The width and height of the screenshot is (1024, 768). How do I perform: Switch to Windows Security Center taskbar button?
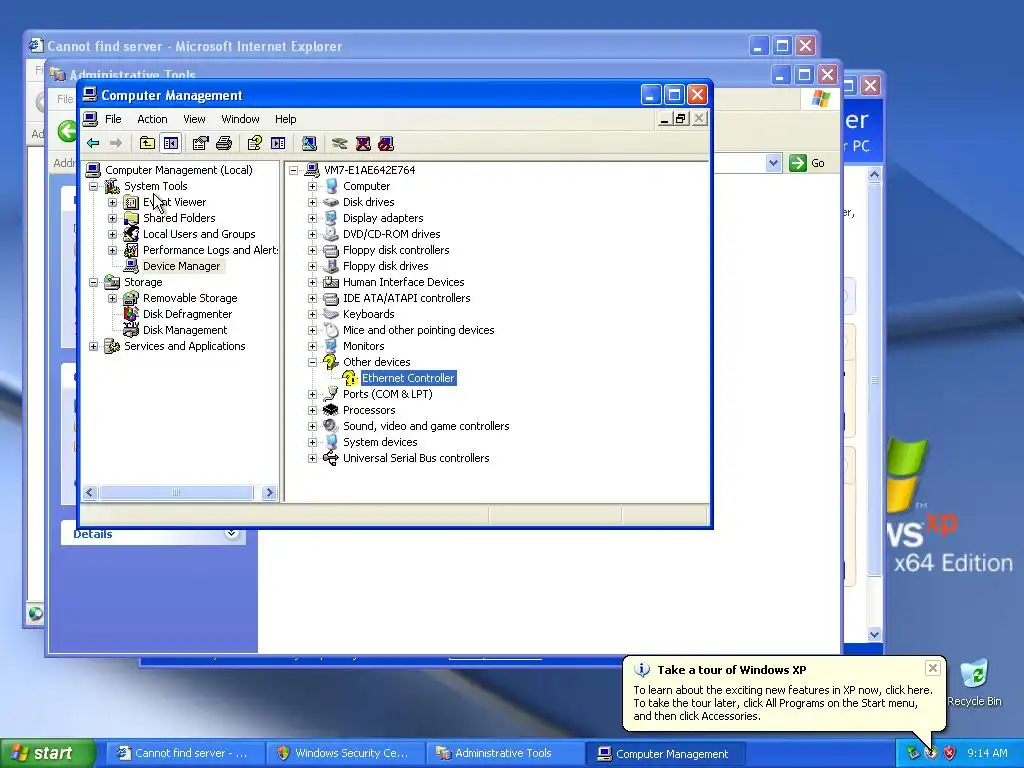coord(345,753)
